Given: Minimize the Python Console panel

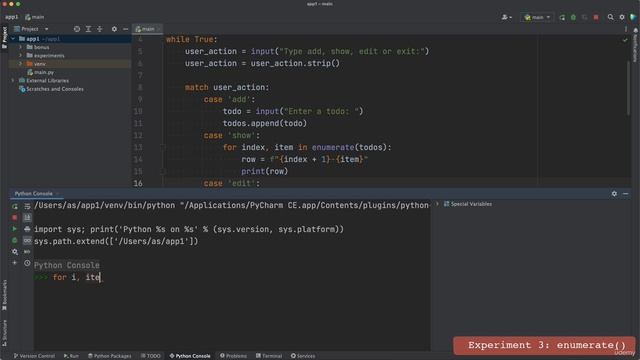Looking at the screenshot, I should tap(626, 194).
